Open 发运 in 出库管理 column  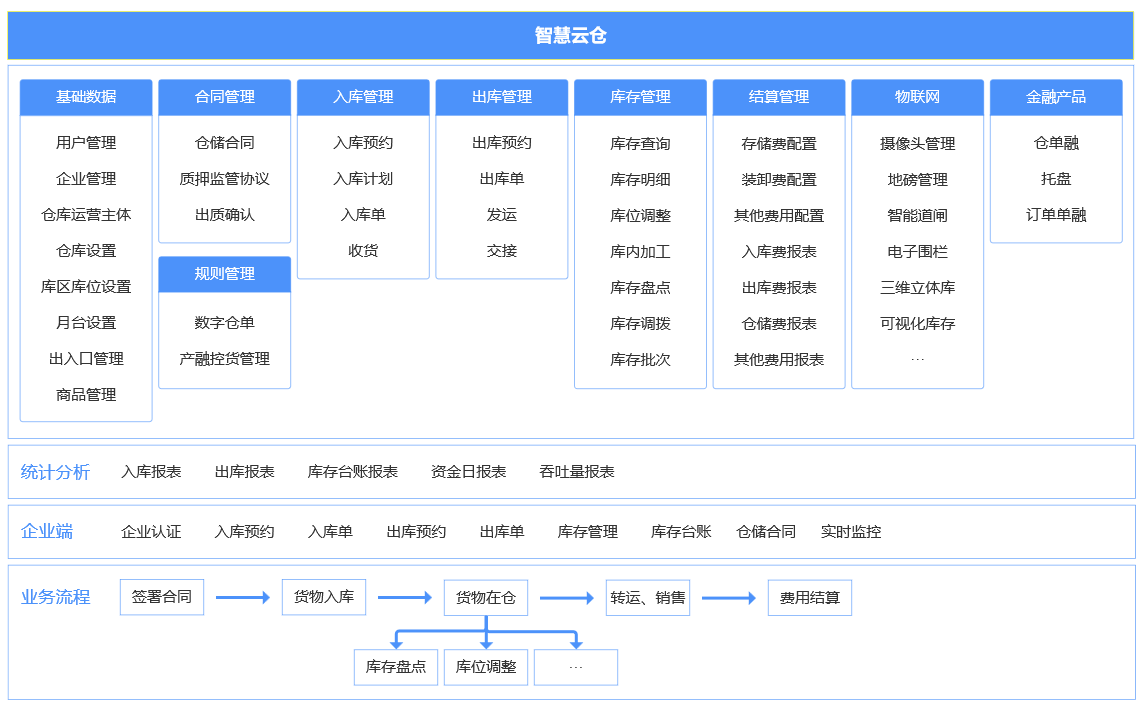coord(502,215)
